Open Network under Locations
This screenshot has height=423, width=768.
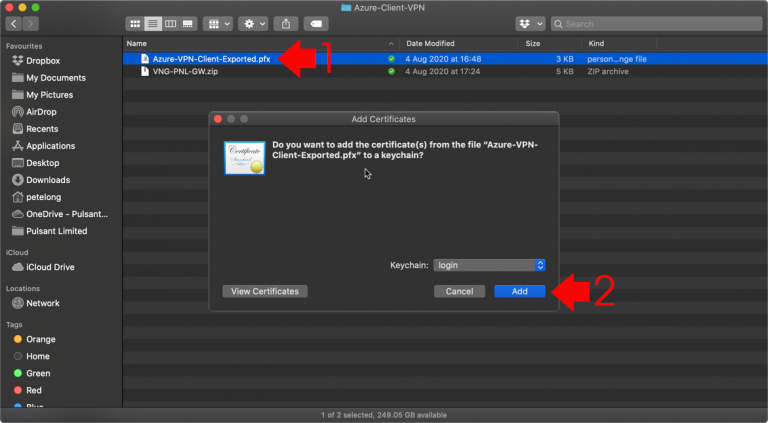(x=43, y=304)
